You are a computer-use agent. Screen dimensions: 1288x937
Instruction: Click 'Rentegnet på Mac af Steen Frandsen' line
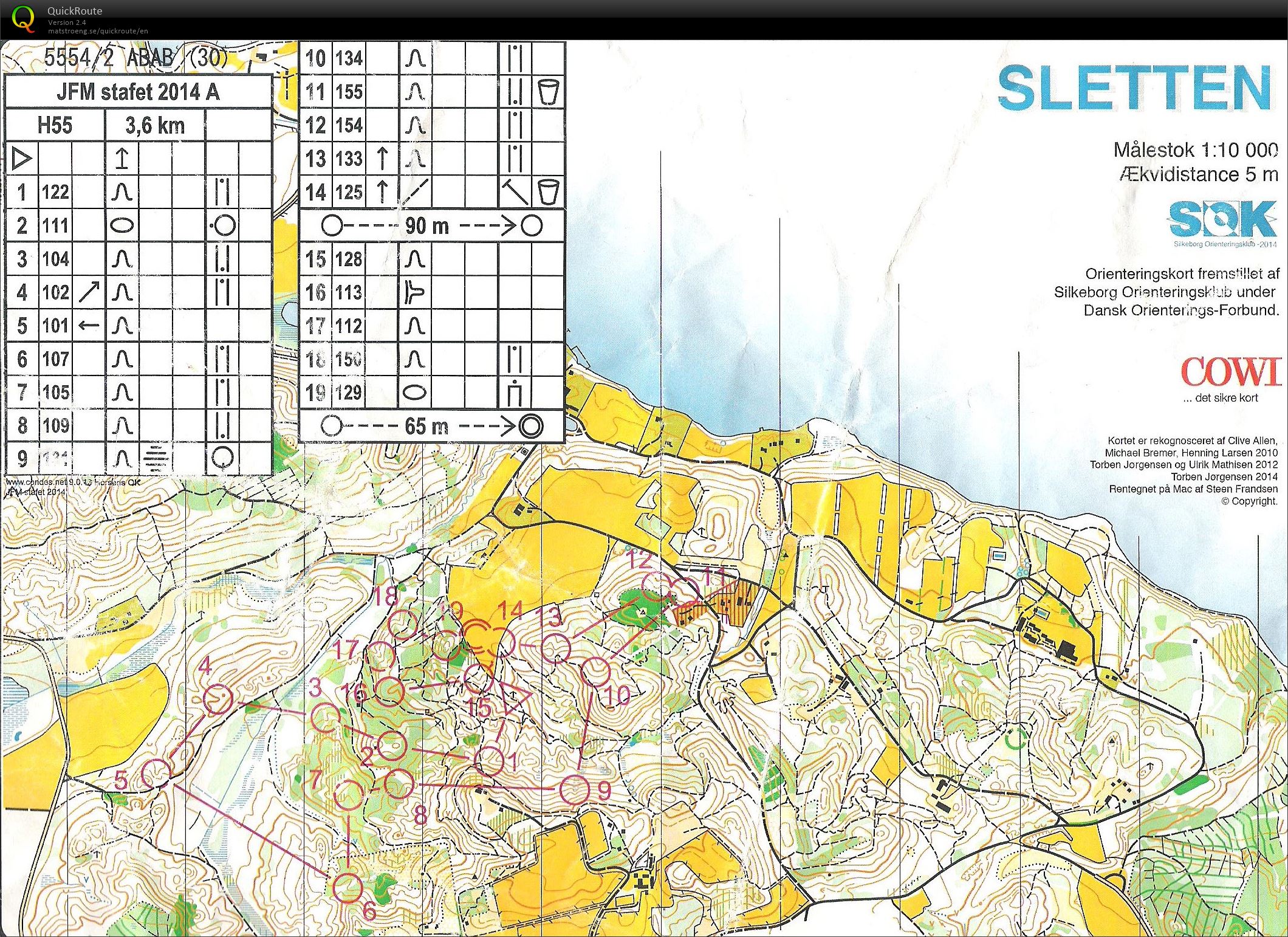point(1193,489)
